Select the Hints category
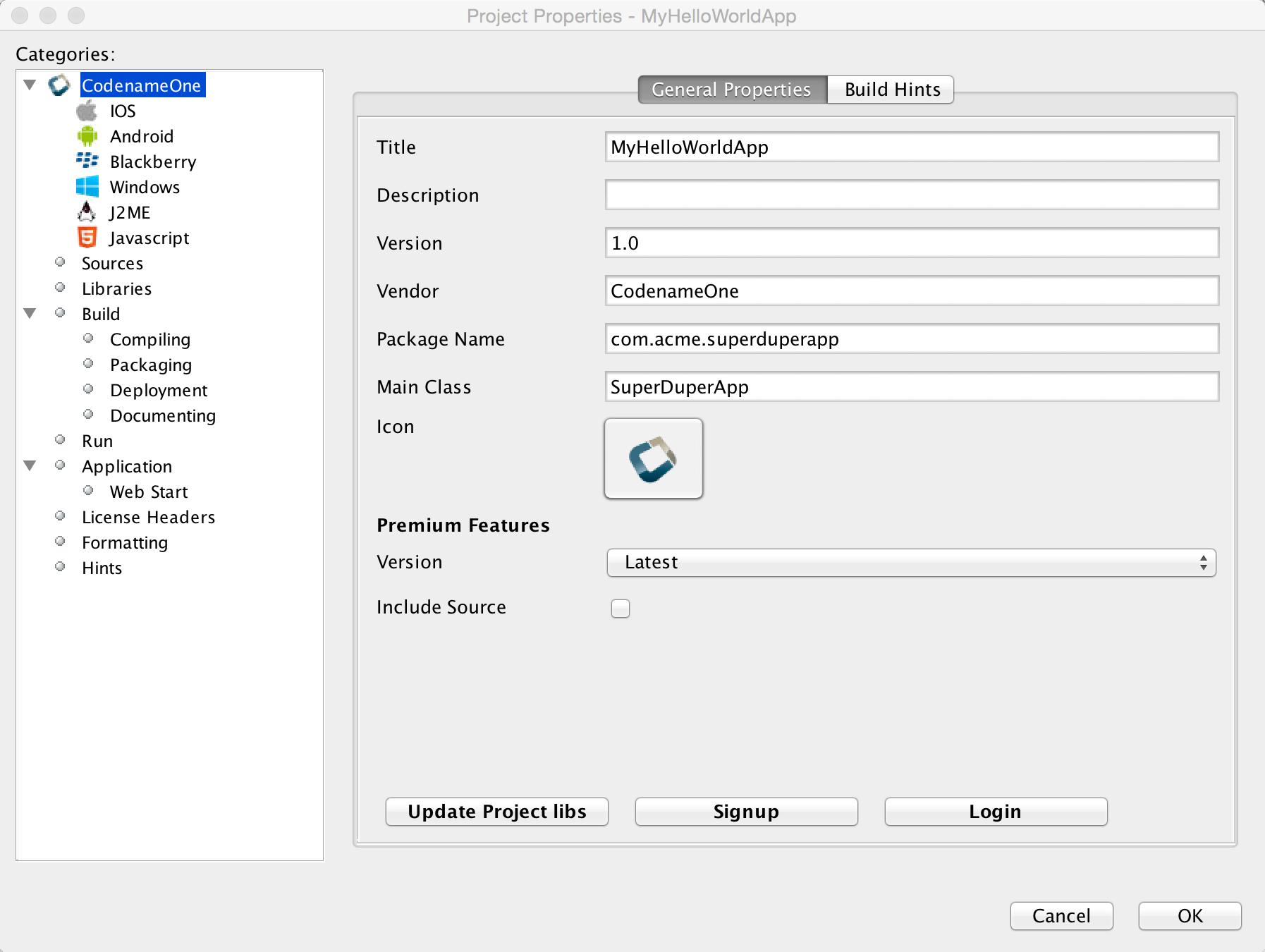 tap(102, 568)
